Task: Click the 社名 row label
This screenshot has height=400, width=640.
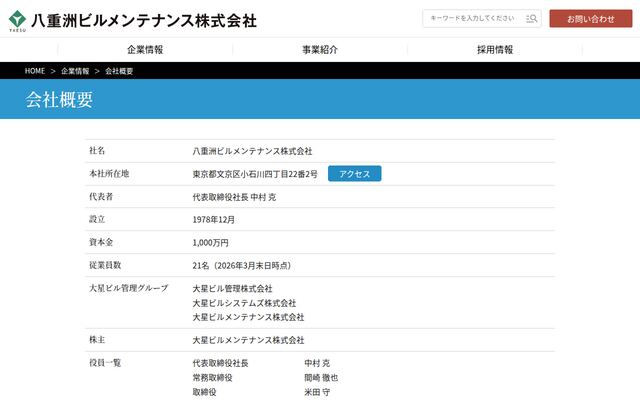Action: coord(97,151)
